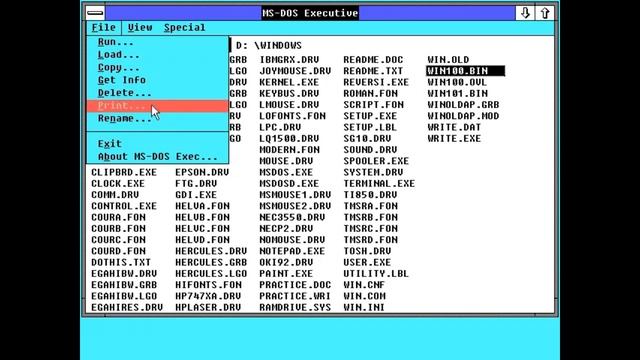The image size is (640, 360).
Task: Select the WINOLDAP.MOD file
Action: tap(463, 116)
